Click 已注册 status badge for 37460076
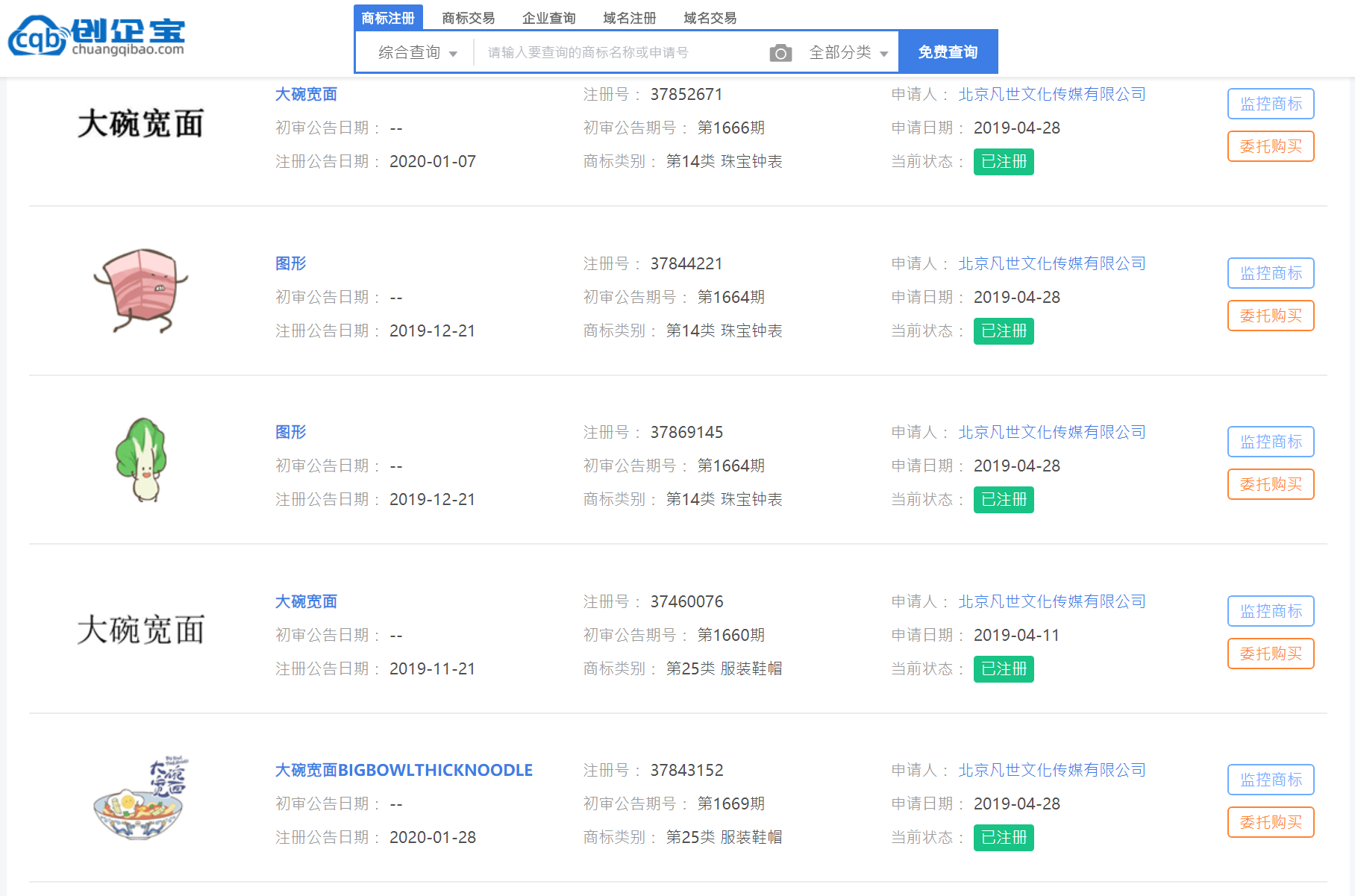Image resolution: width=1355 pixels, height=896 pixels. coord(1004,669)
